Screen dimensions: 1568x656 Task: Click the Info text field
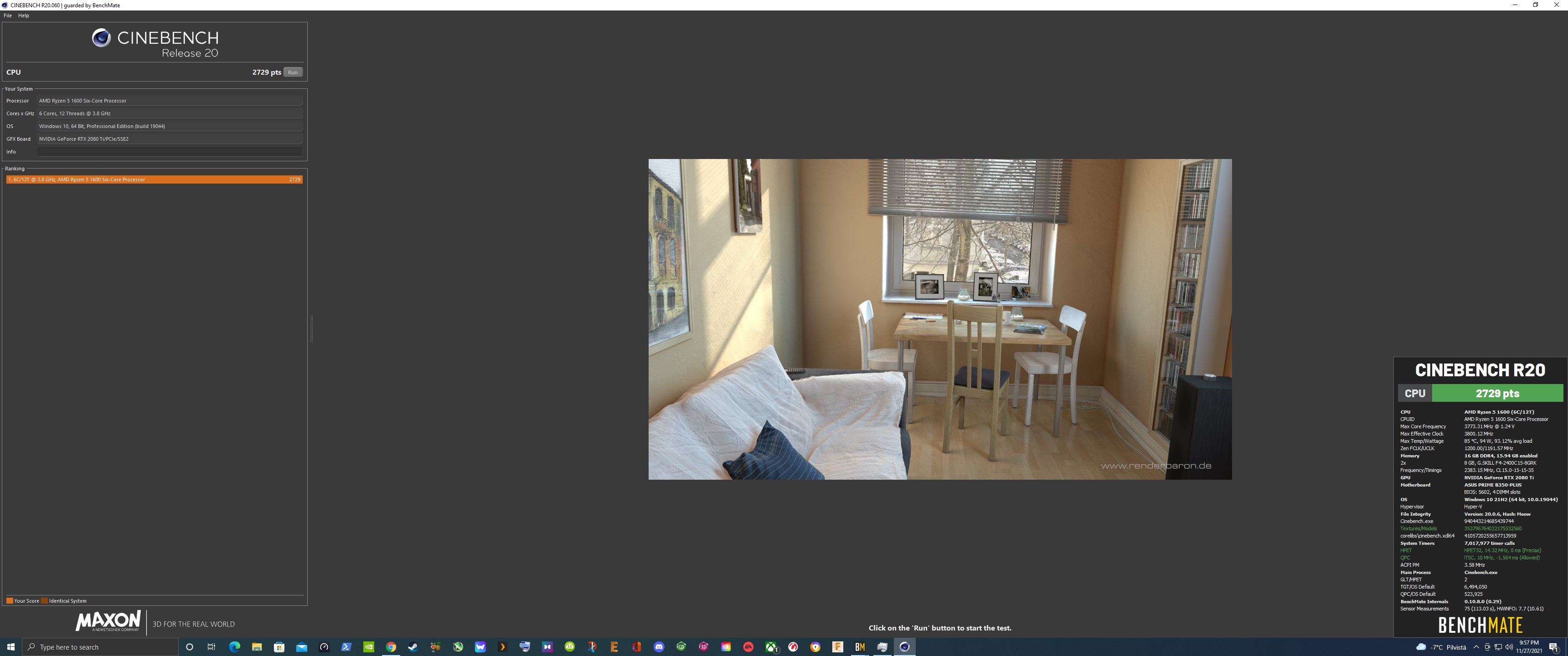[170, 152]
